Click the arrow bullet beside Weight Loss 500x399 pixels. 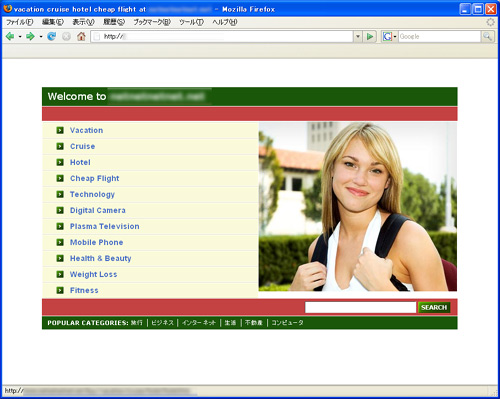tap(60, 274)
